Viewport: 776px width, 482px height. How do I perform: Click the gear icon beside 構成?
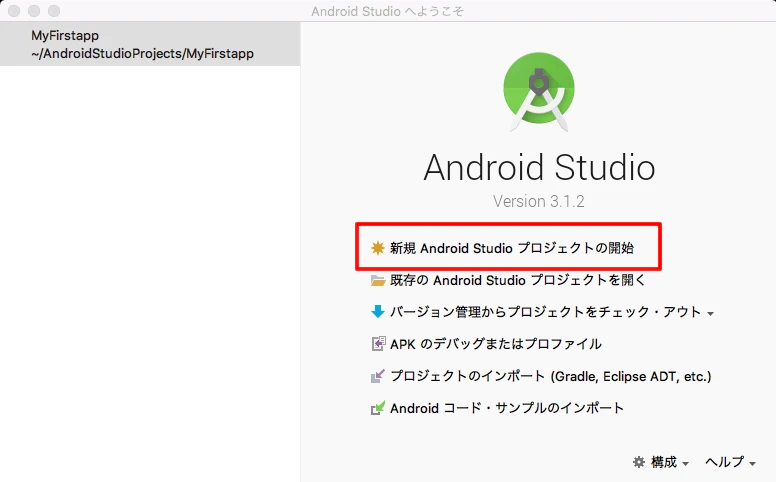click(x=639, y=462)
